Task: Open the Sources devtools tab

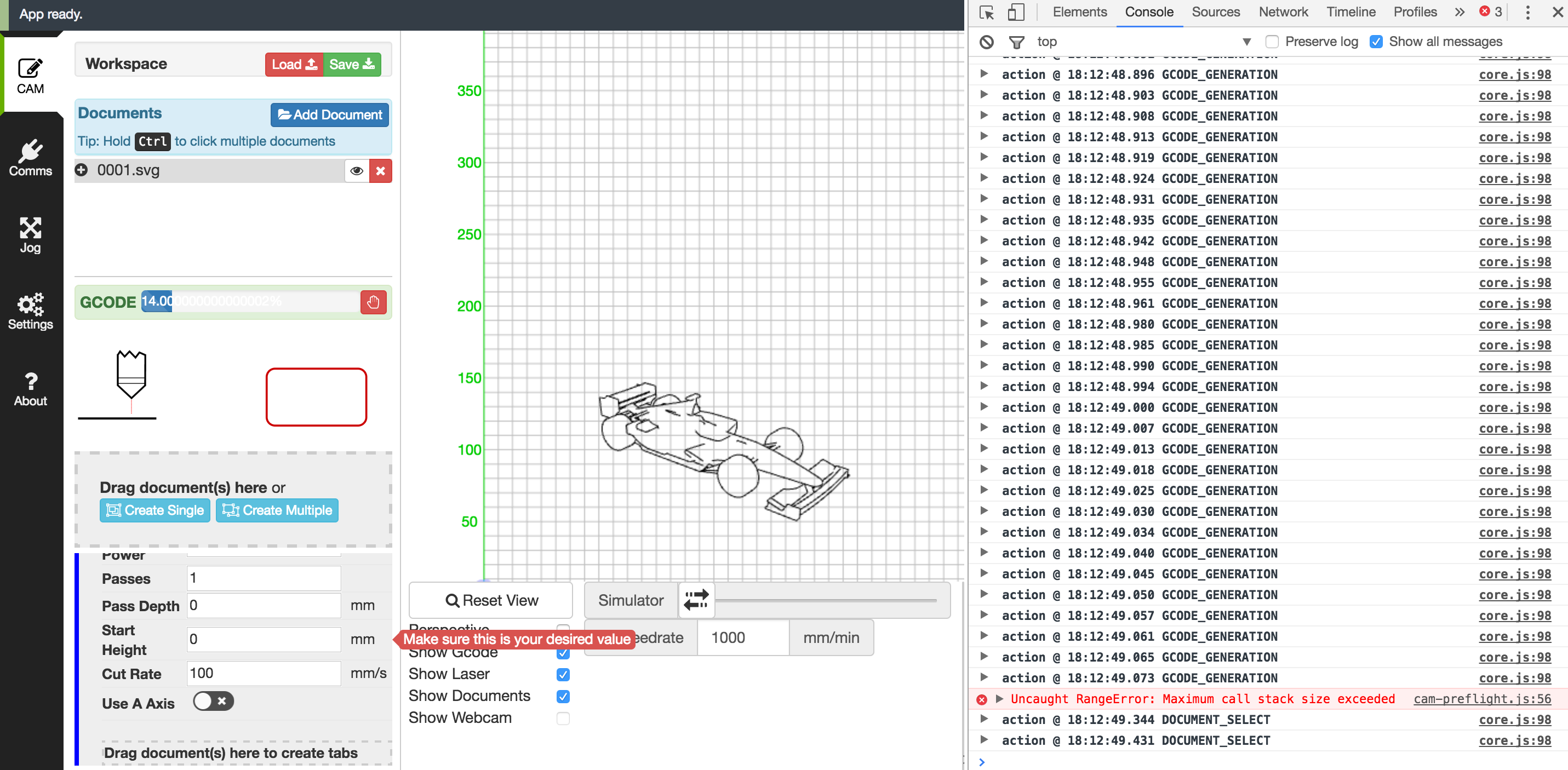Action: point(1215,12)
